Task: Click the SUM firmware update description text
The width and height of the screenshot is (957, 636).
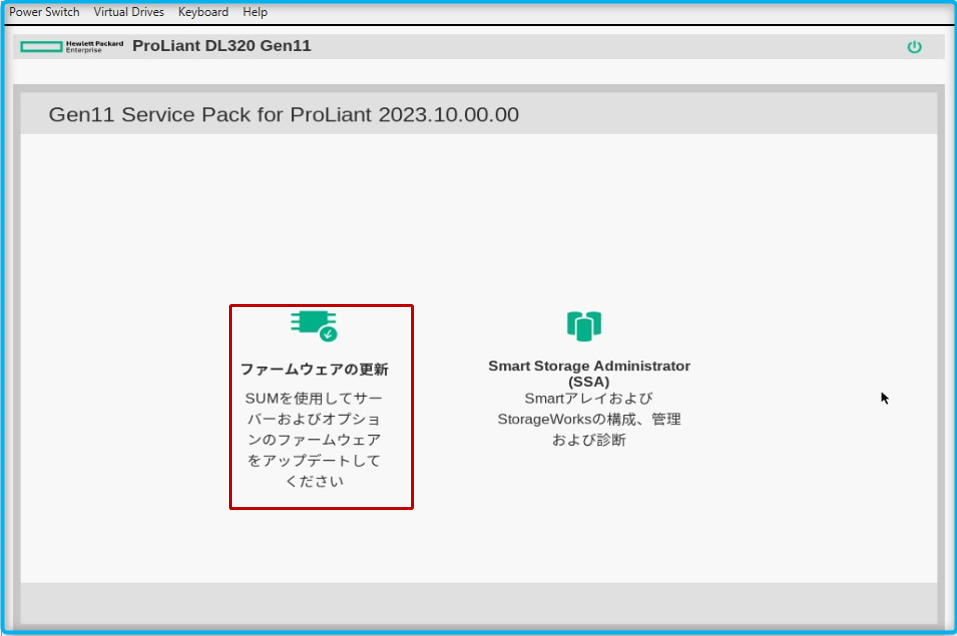Action: click(x=314, y=439)
